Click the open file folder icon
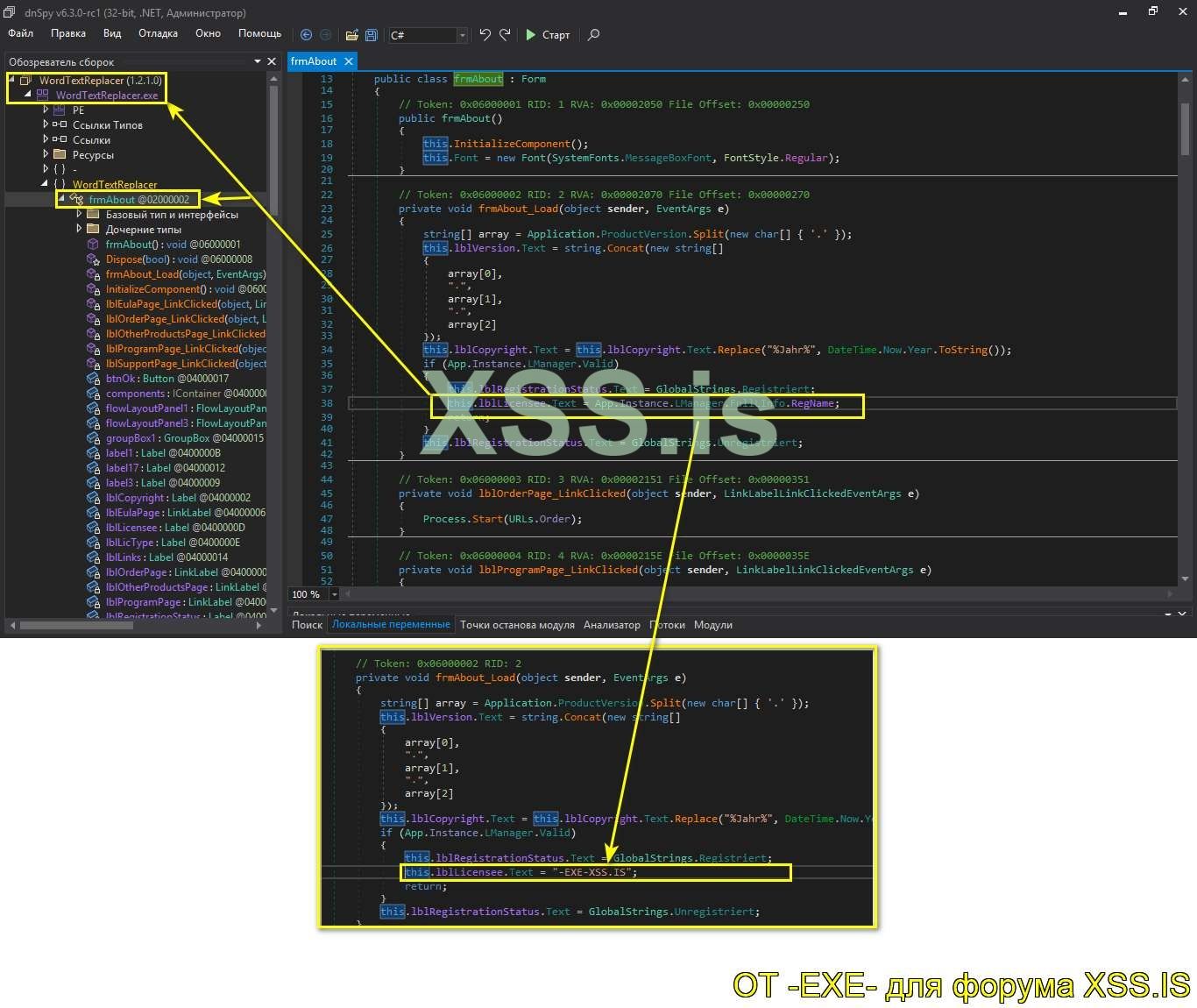 click(x=351, y=35)
